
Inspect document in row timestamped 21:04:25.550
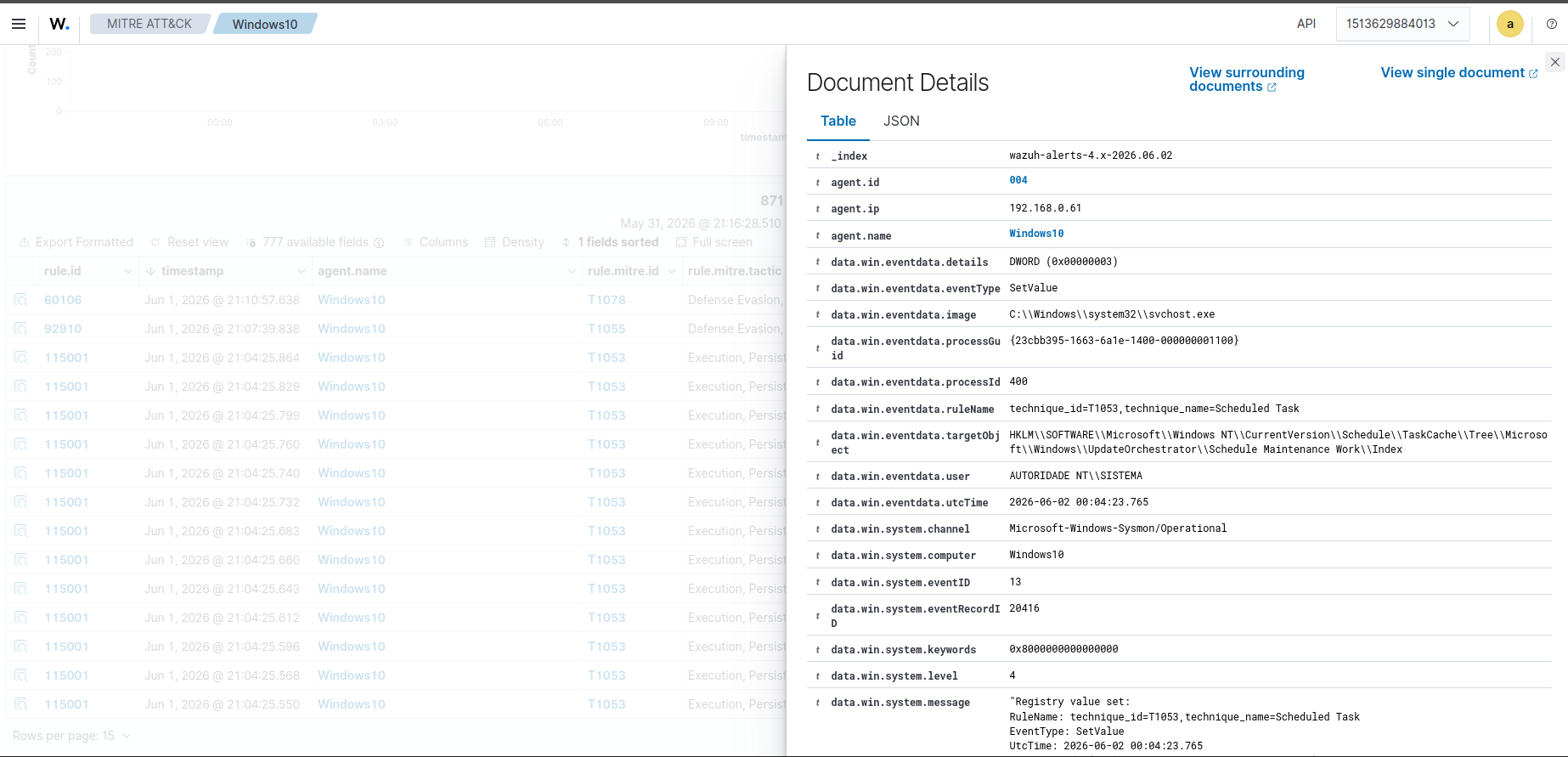coord(20,704)
